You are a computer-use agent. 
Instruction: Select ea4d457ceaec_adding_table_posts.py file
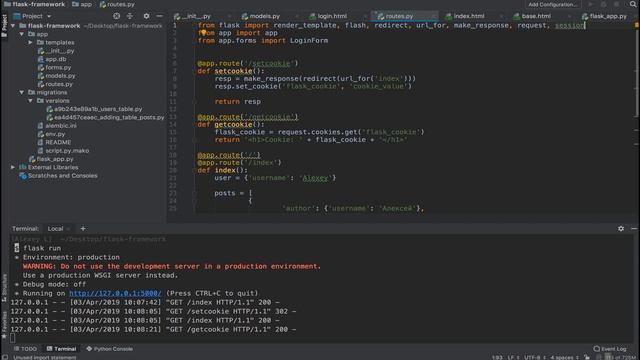pos(105,118)
